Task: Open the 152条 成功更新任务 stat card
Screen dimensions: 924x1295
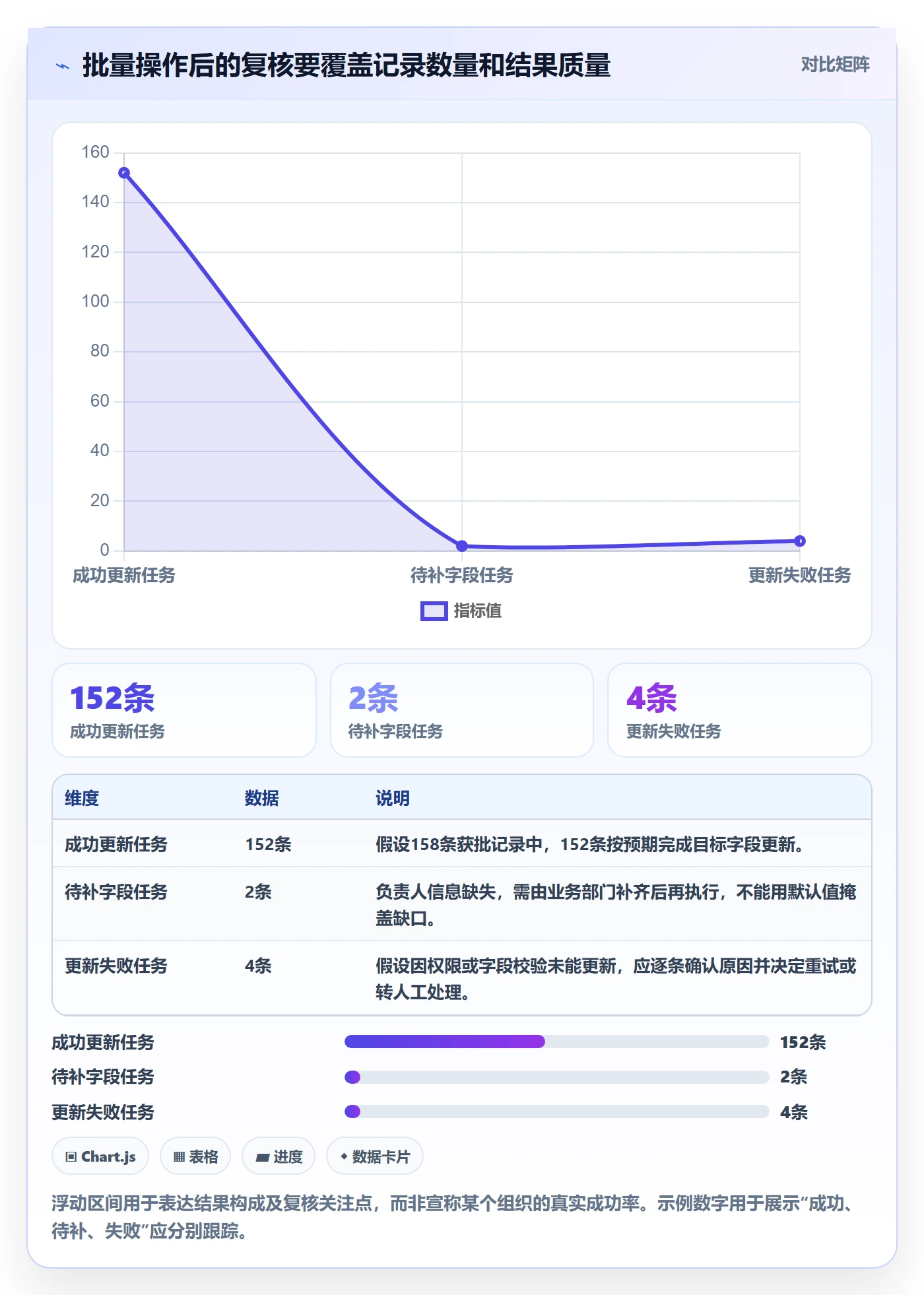Action: [184, 710]
